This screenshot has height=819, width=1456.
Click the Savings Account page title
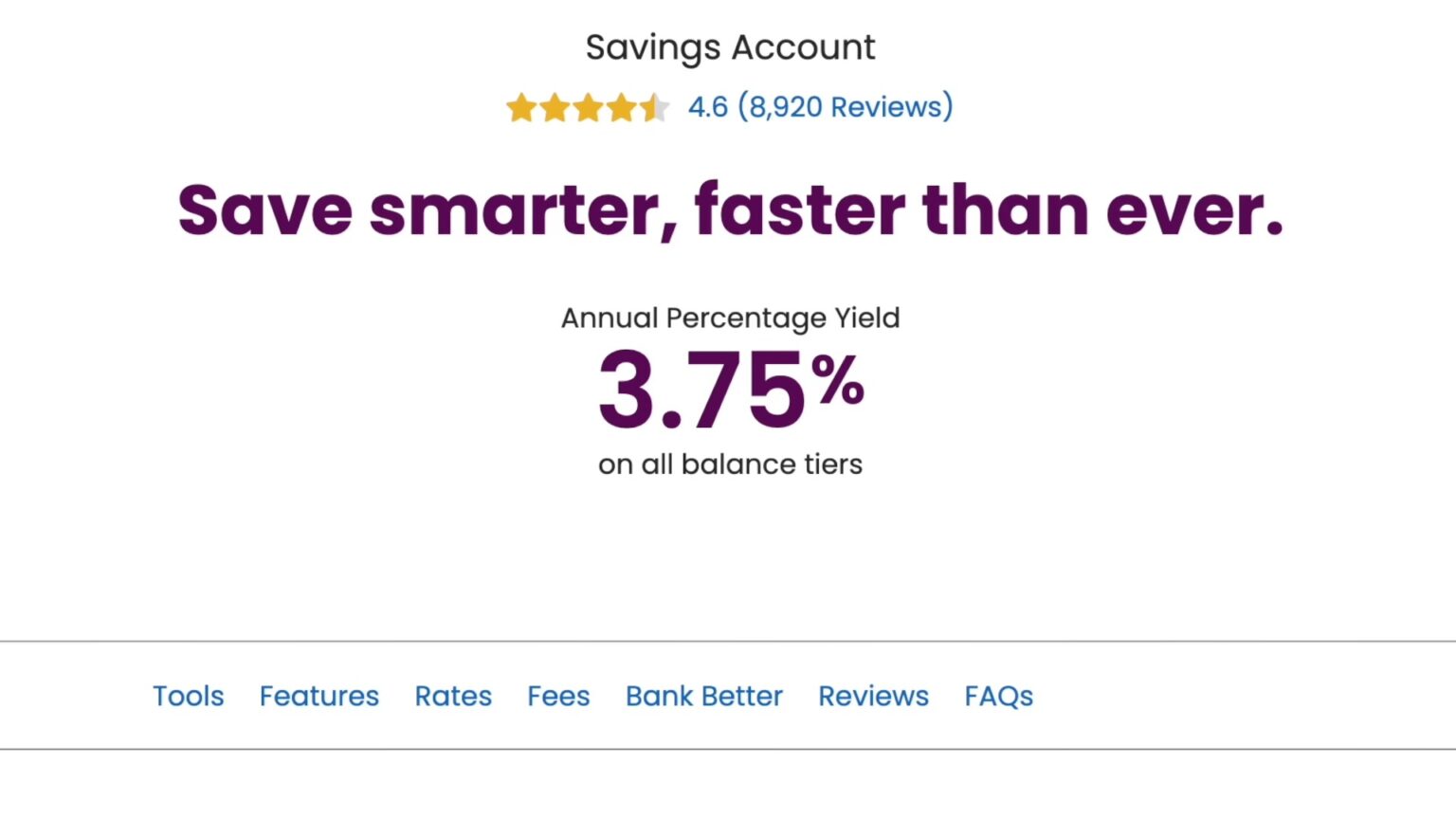click(x=730, y=47)
